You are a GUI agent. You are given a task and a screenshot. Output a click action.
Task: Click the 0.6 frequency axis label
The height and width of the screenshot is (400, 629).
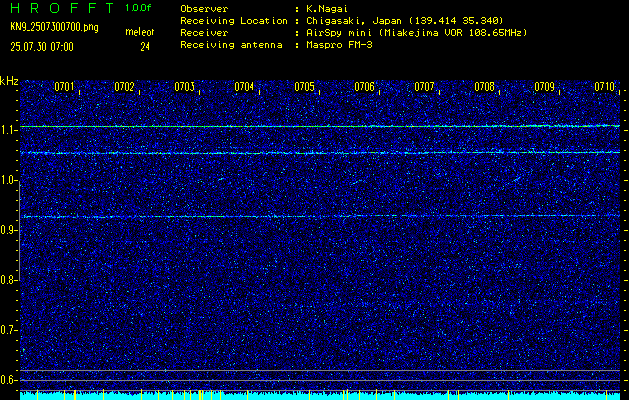[8, 380]
